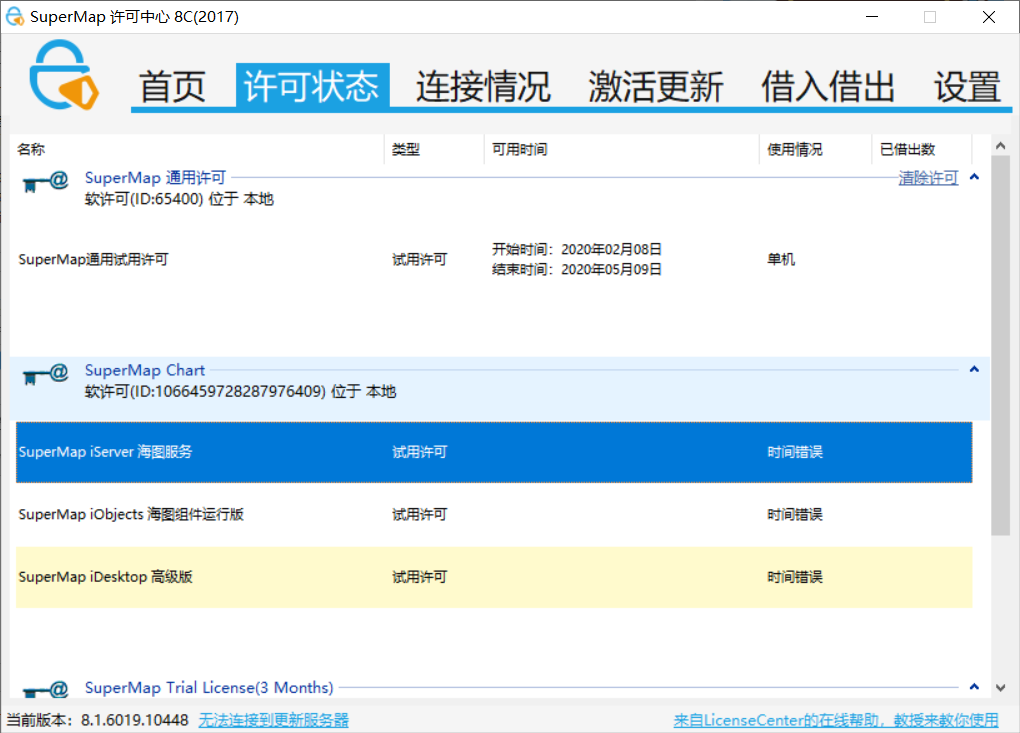Click 试用许可 in the iDesktop 高级版 row

coord(420,577)
